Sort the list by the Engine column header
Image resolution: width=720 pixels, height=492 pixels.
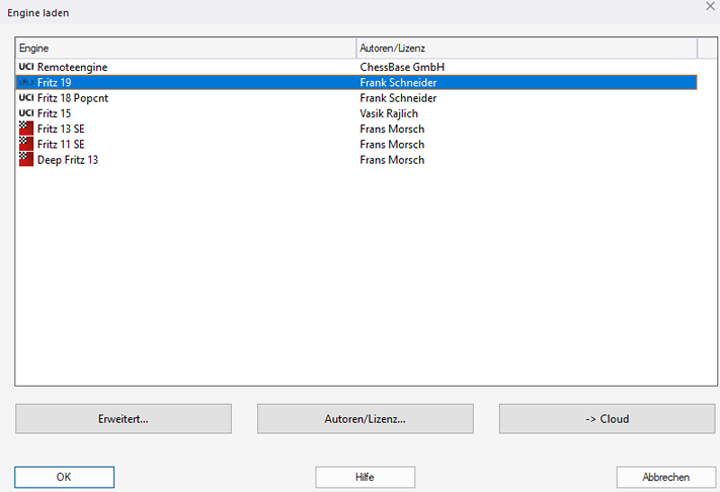[186, 48]
